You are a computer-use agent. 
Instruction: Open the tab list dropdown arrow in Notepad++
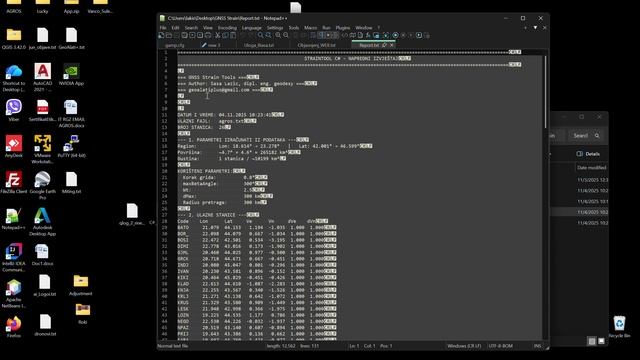(535, 28)
